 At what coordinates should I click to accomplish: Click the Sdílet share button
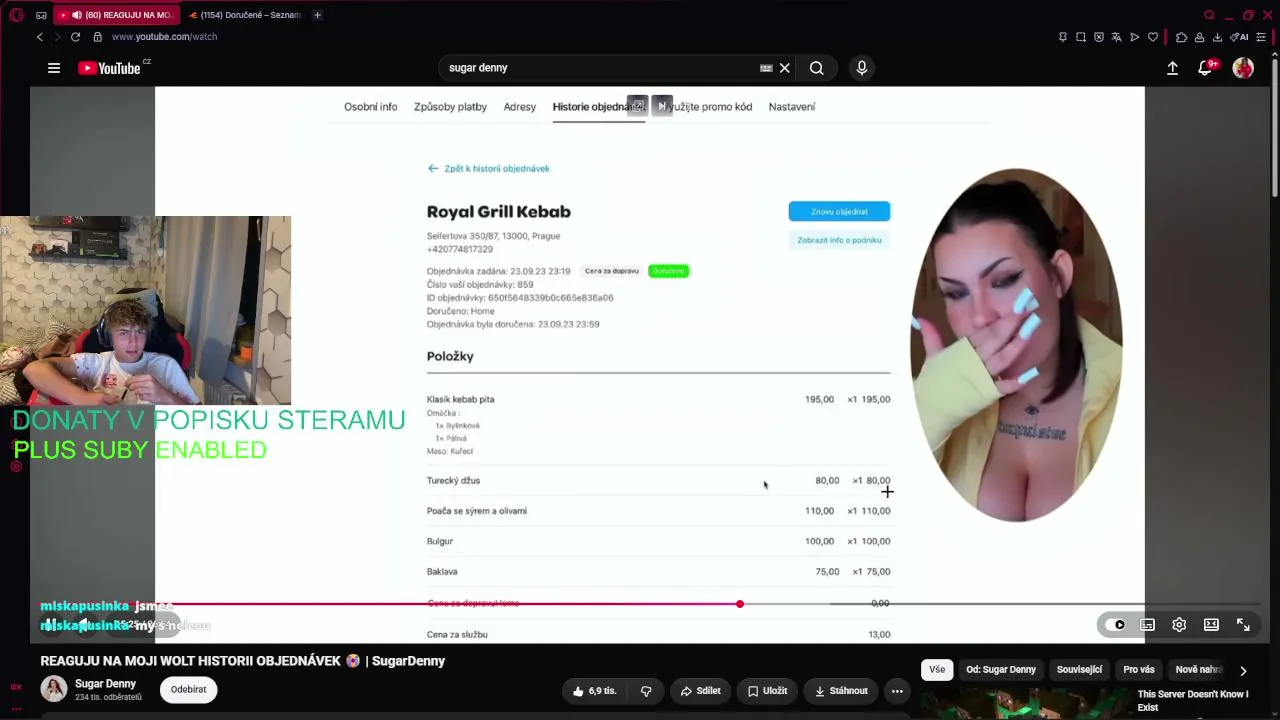pyautogui.click(x=700, y=691)
